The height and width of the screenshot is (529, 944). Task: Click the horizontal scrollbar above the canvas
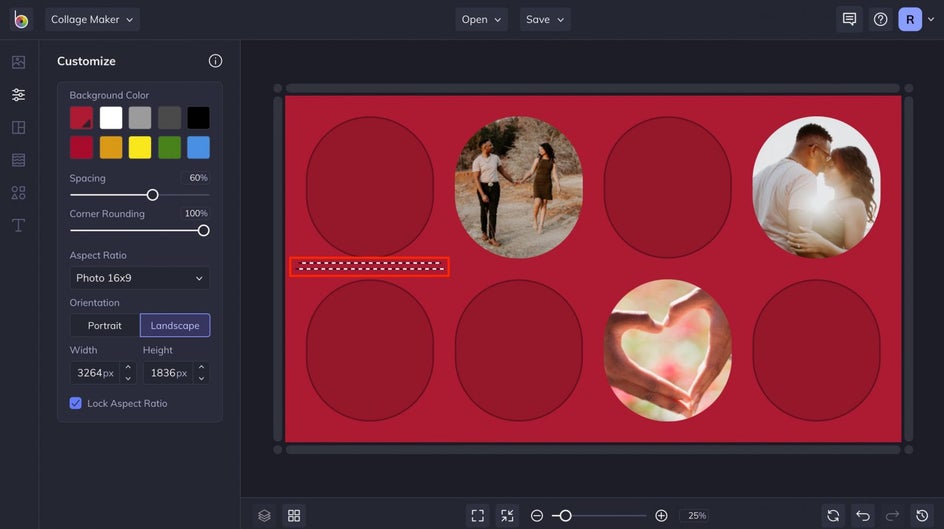tap(593, 88)
